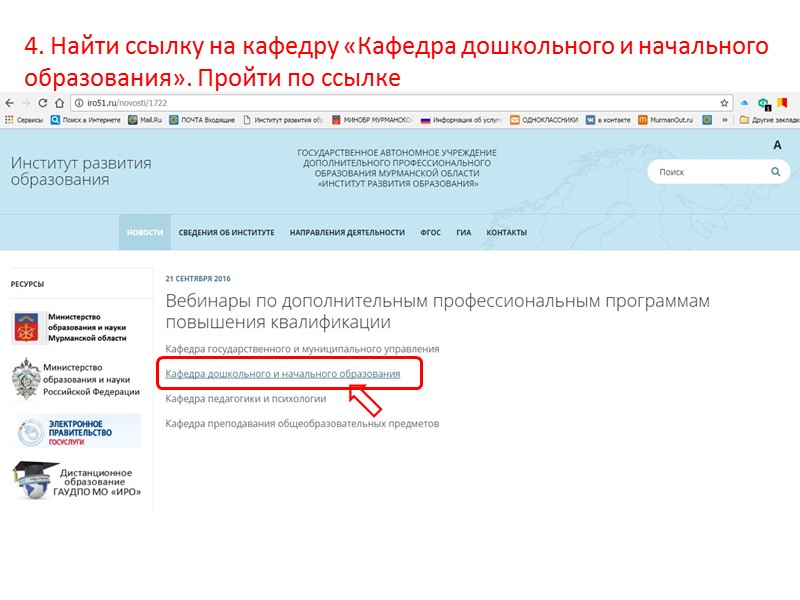Click into the Поиск search field

pyautogui.click(x=712, y=172)
